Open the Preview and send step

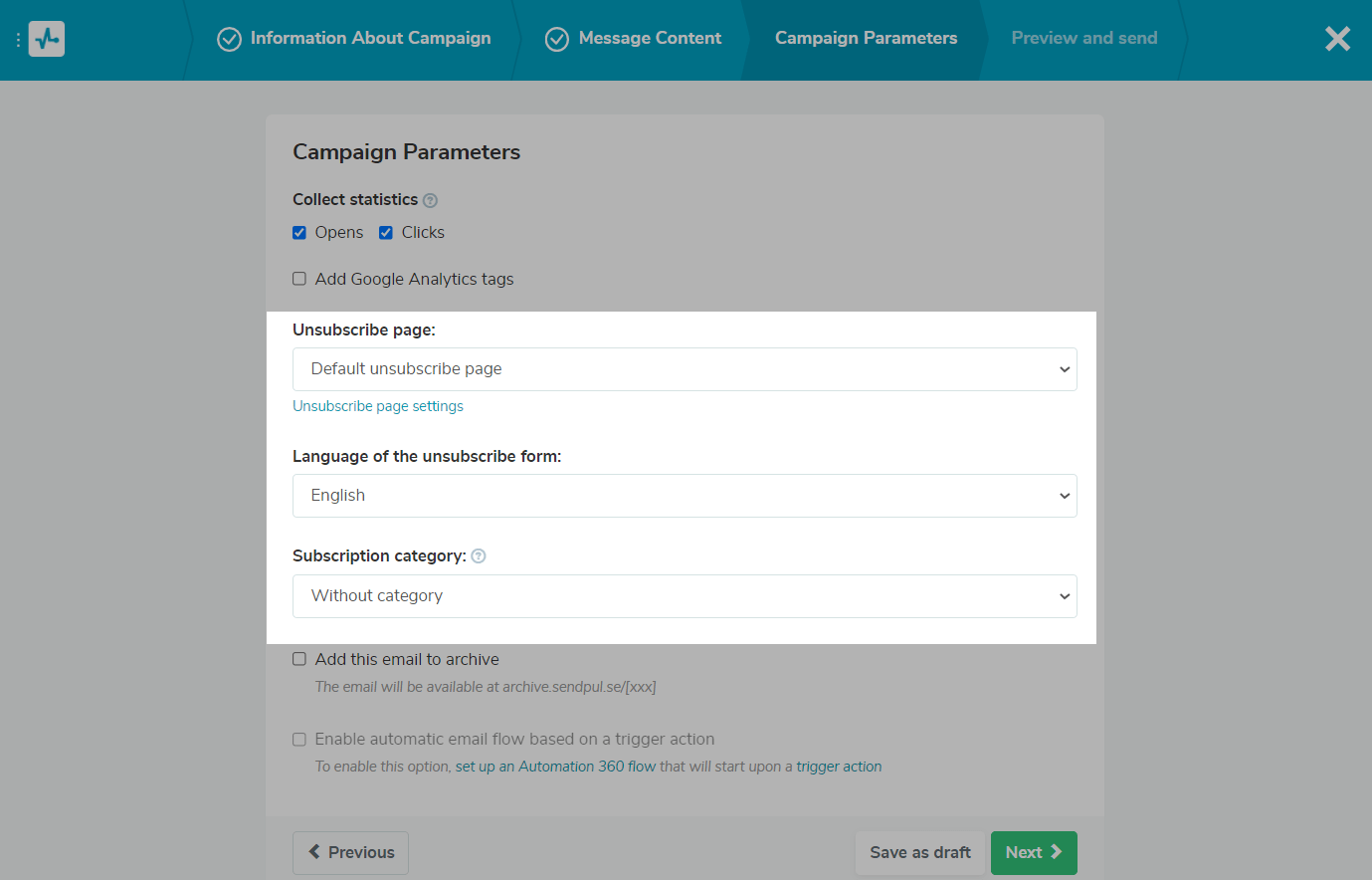point(1083,38)
